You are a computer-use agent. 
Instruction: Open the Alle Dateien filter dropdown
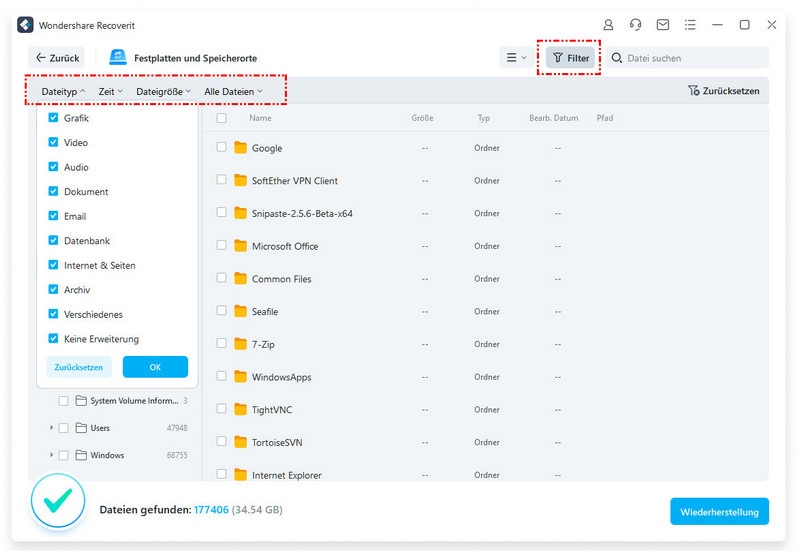click(233, 91)
